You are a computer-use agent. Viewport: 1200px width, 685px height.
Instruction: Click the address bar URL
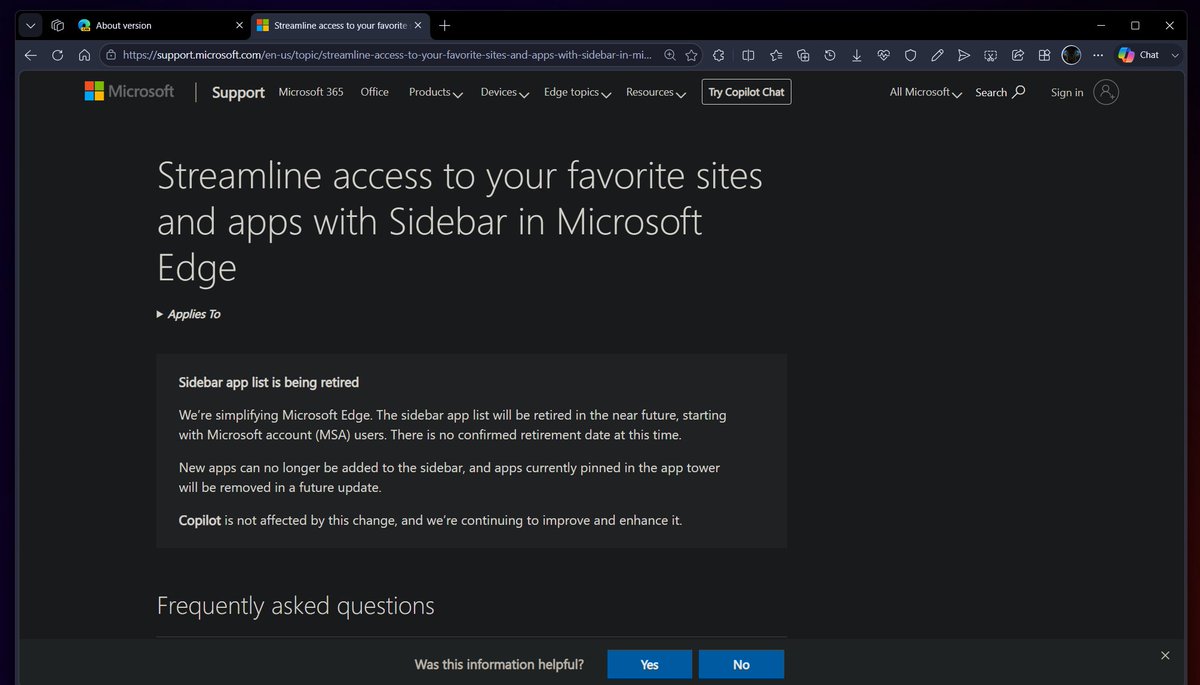point(388,55)
